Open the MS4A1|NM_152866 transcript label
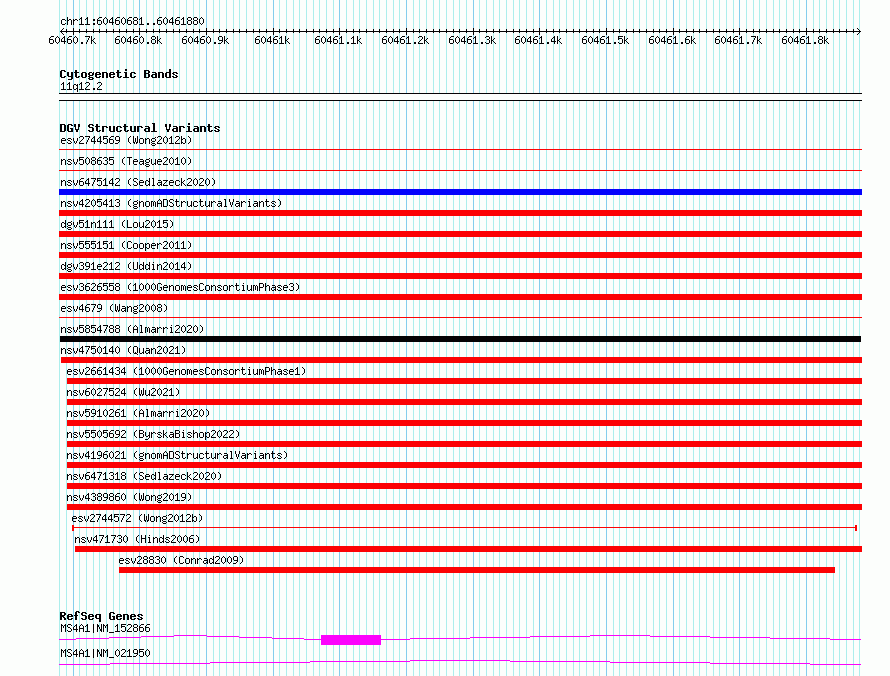 [106, 628]
